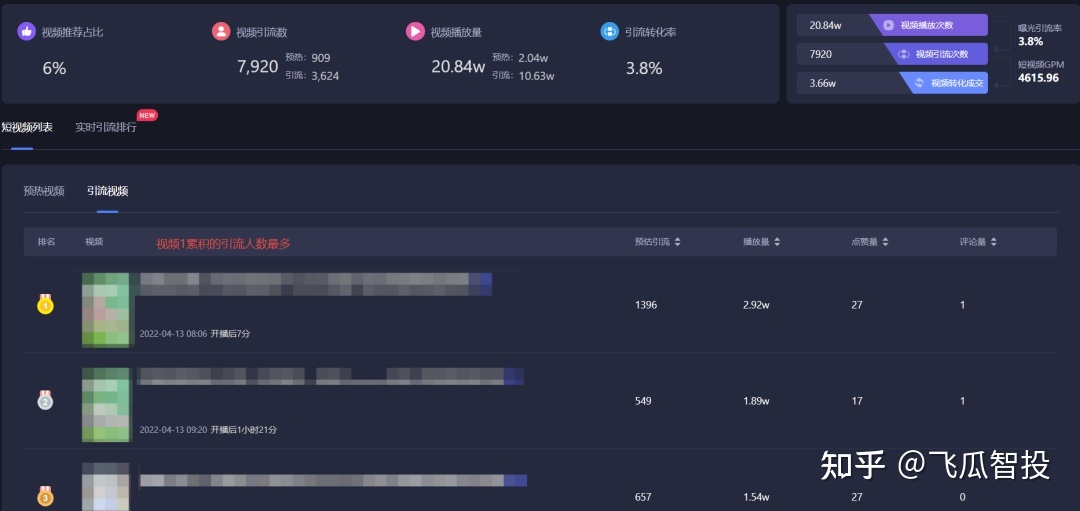The height and width of the screenshot is (511, 1080).
Task: Open the first ranked video thumbnail
Action: [x=106, y=309]
